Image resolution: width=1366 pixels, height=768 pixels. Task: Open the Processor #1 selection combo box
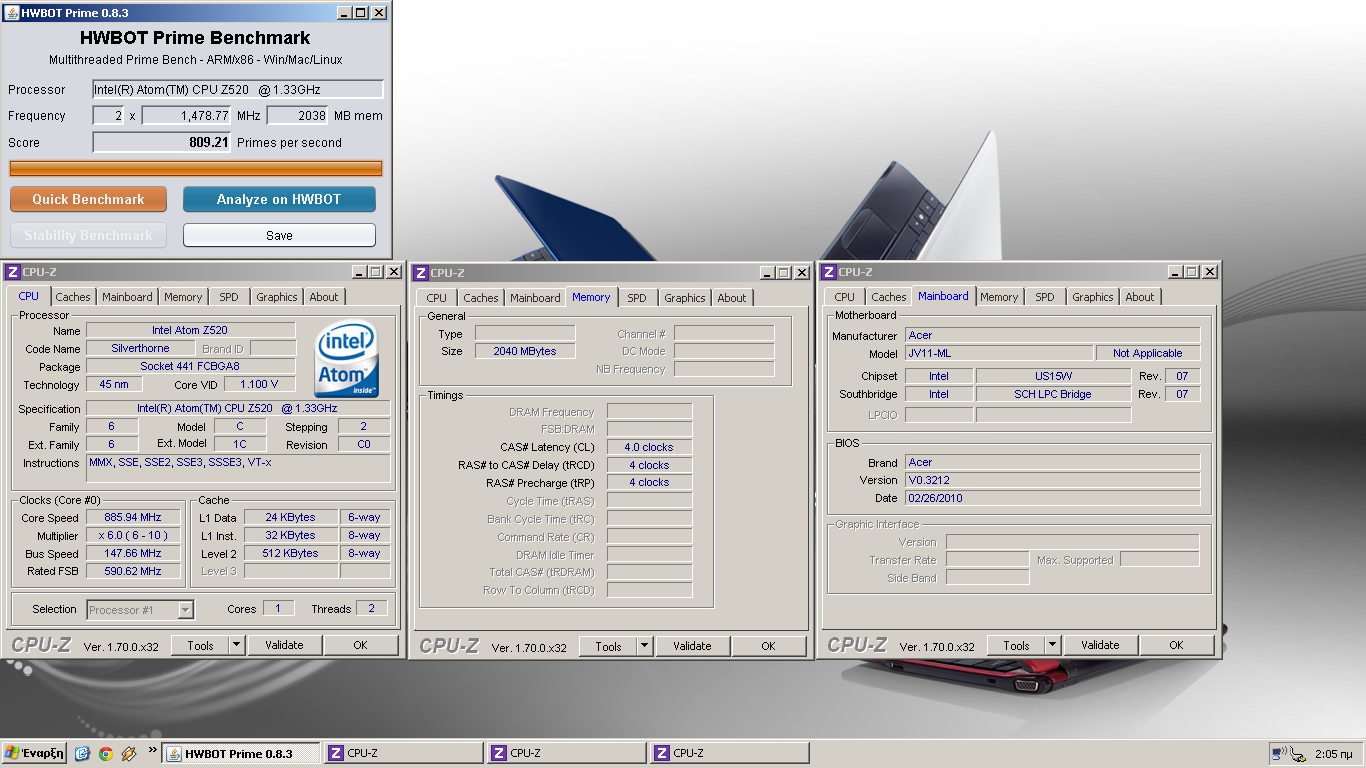140,609
